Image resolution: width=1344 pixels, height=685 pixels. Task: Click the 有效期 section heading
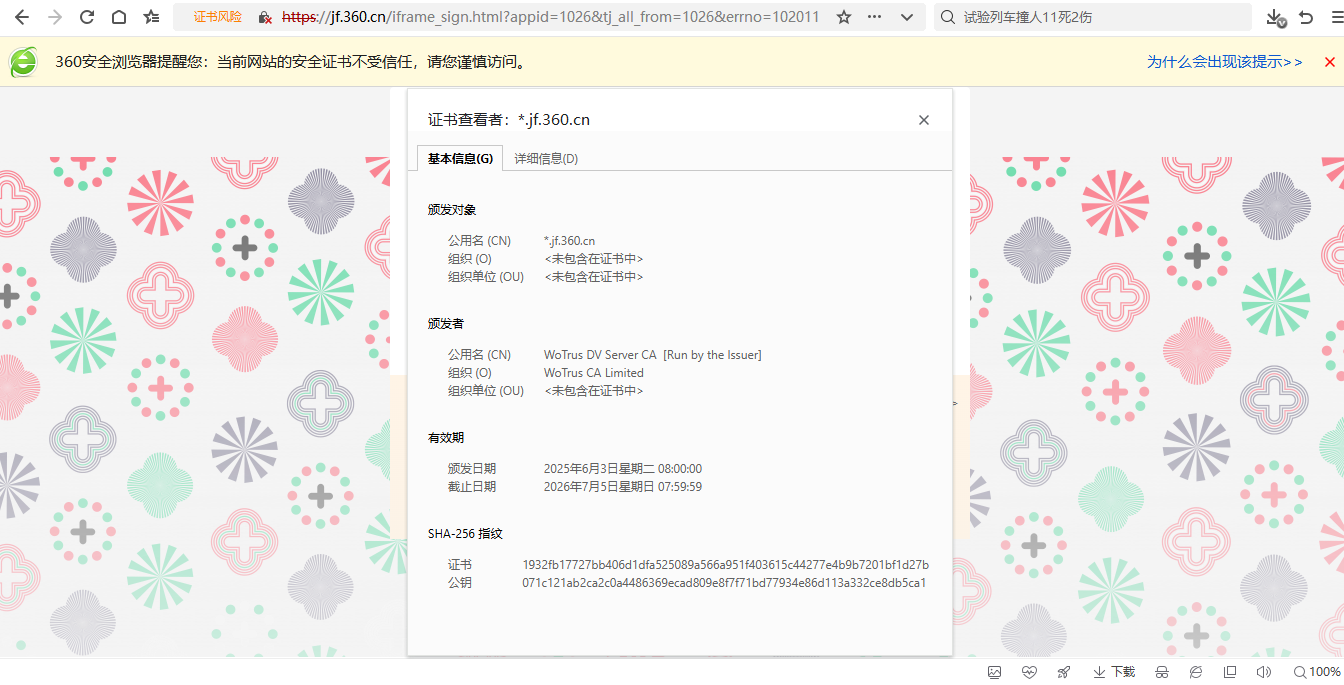446,438
